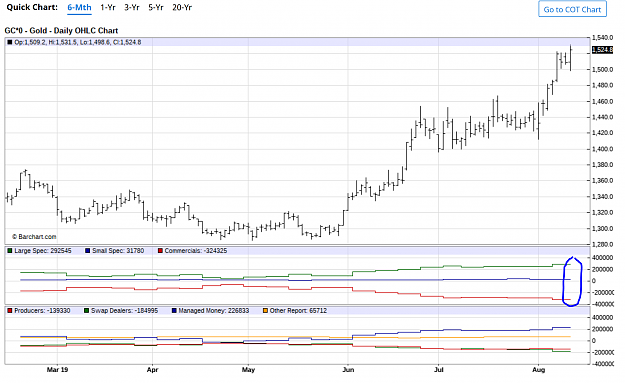The height and width of the screenshot is (383, 625).
Task: Click the red Commercials legend swatch
Action: coord(160,251)
